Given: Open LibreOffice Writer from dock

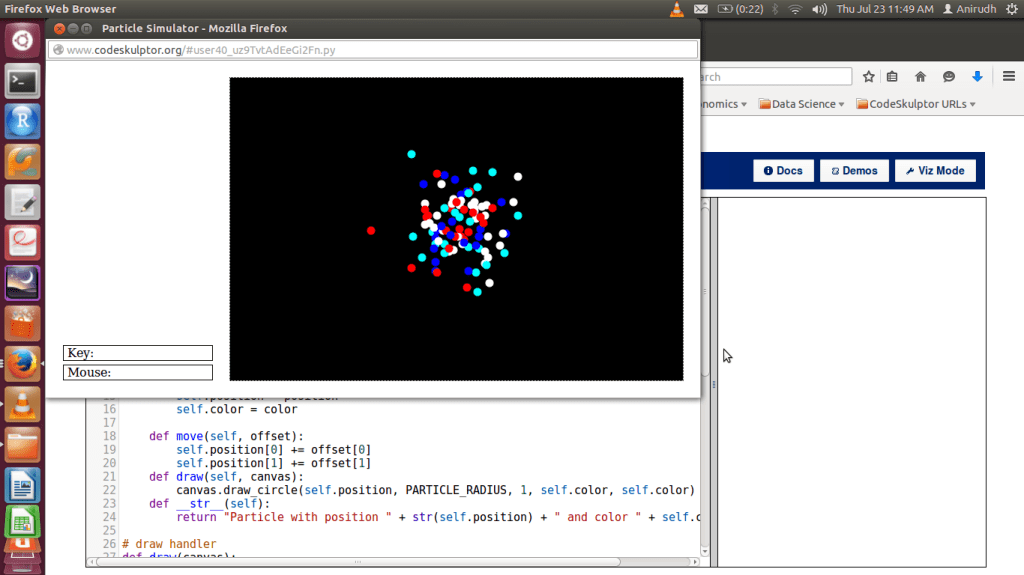Looking at the screenshot, I should coord(22,485).
